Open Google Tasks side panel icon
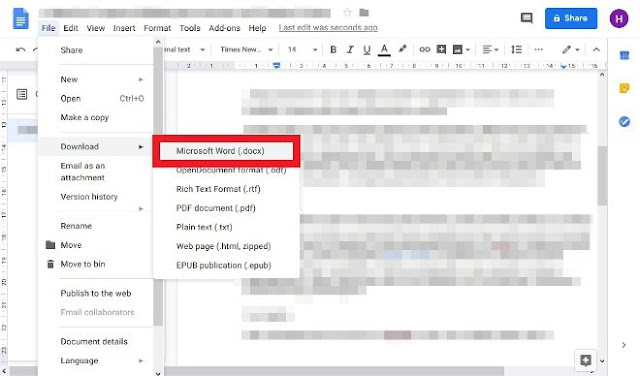This screenshot has height=376, width=640. [624, 121]
